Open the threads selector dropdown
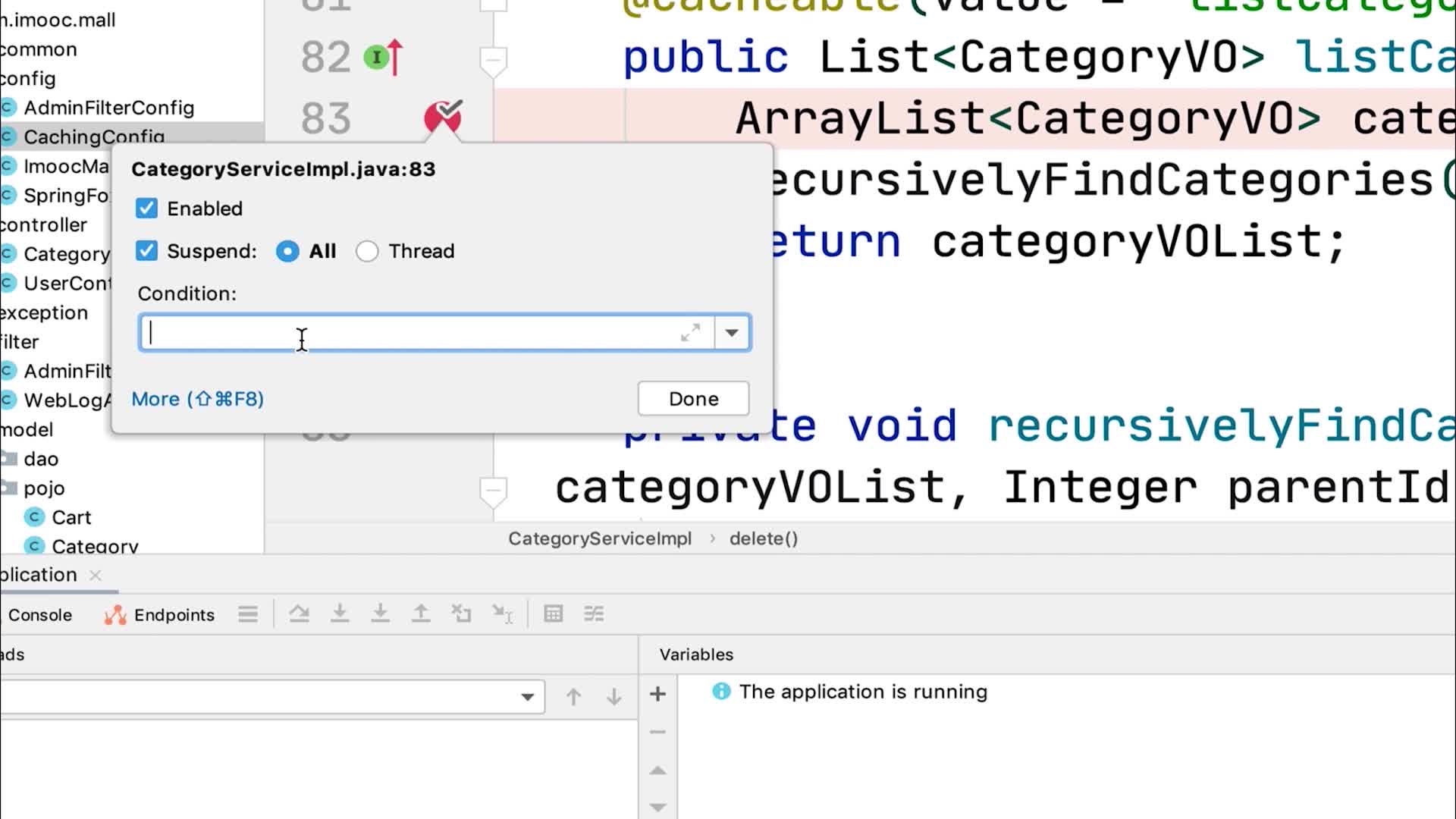Image resolution: width=1456 pixels, height=819 pixels. click(x=527, y=697)
